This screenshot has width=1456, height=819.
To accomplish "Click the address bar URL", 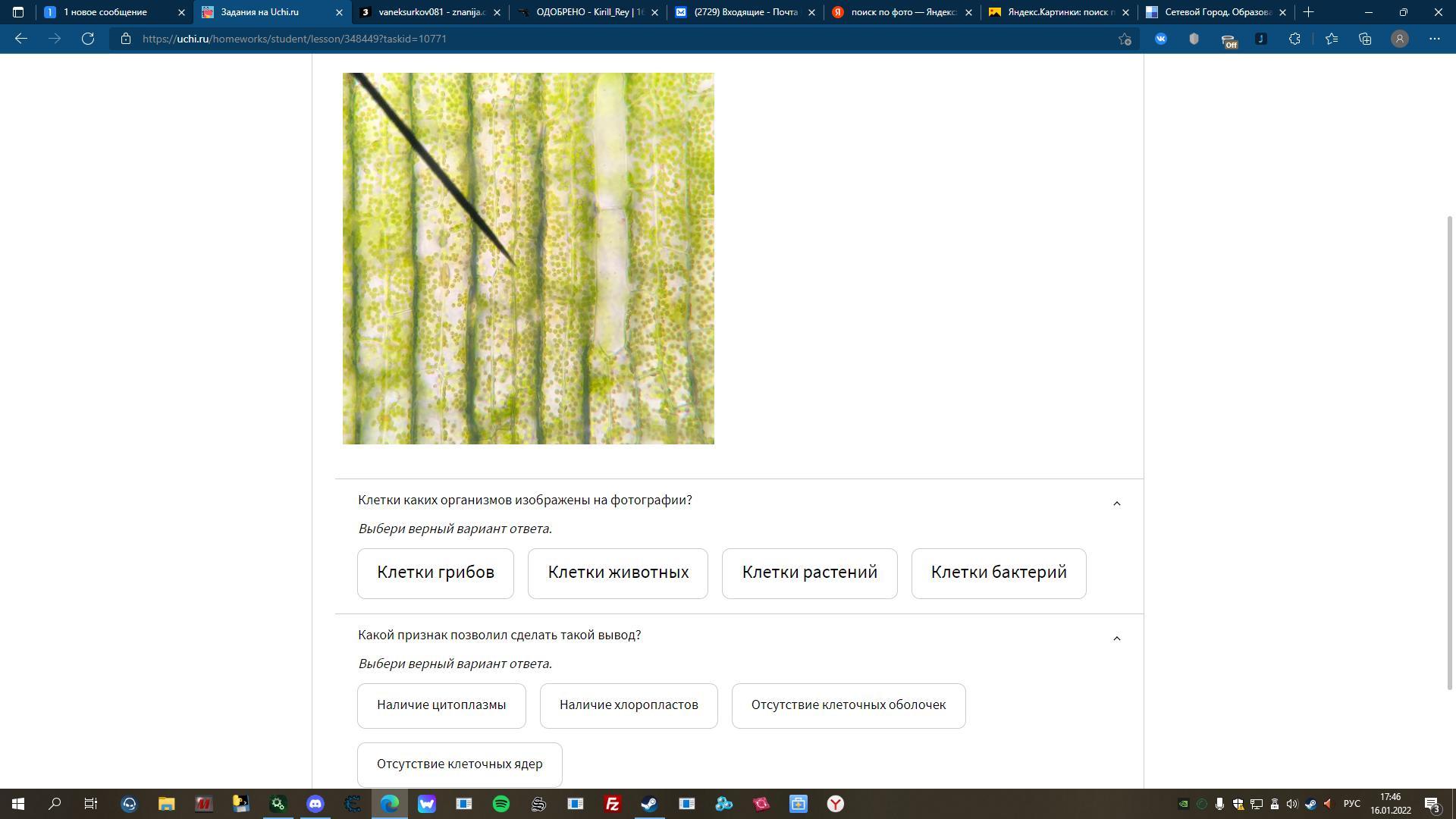I will 294,39.
